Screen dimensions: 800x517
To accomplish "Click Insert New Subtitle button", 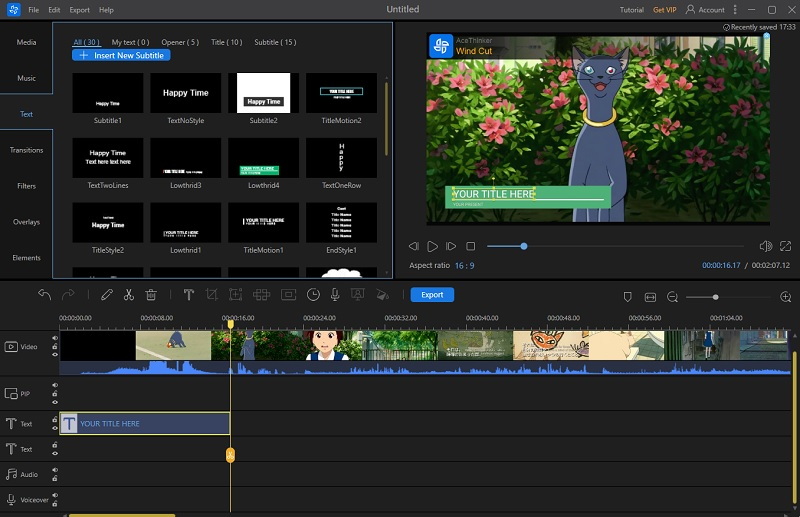I will [x=121, y=55].
